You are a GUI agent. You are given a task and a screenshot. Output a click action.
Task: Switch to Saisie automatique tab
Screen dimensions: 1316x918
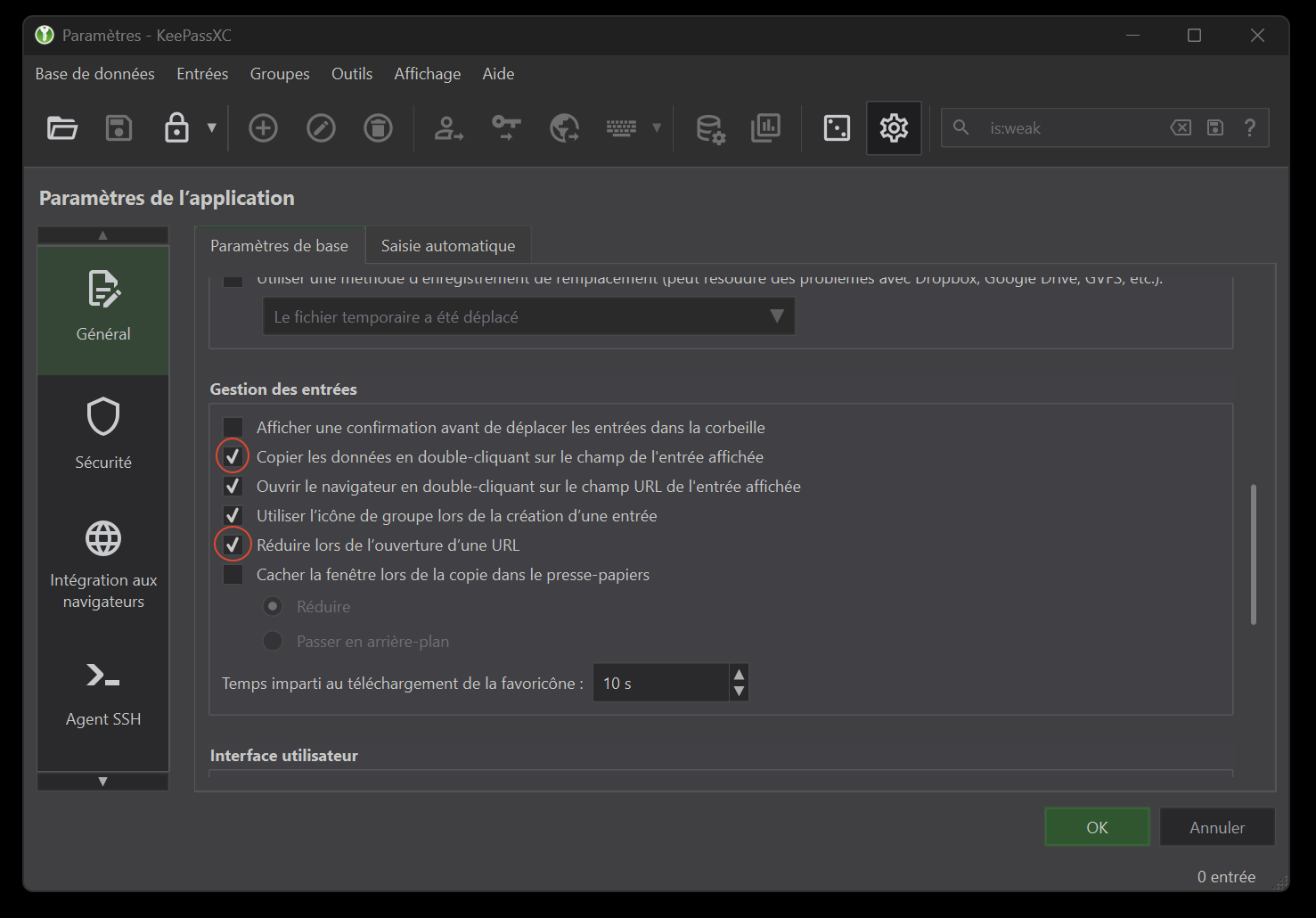448,245
